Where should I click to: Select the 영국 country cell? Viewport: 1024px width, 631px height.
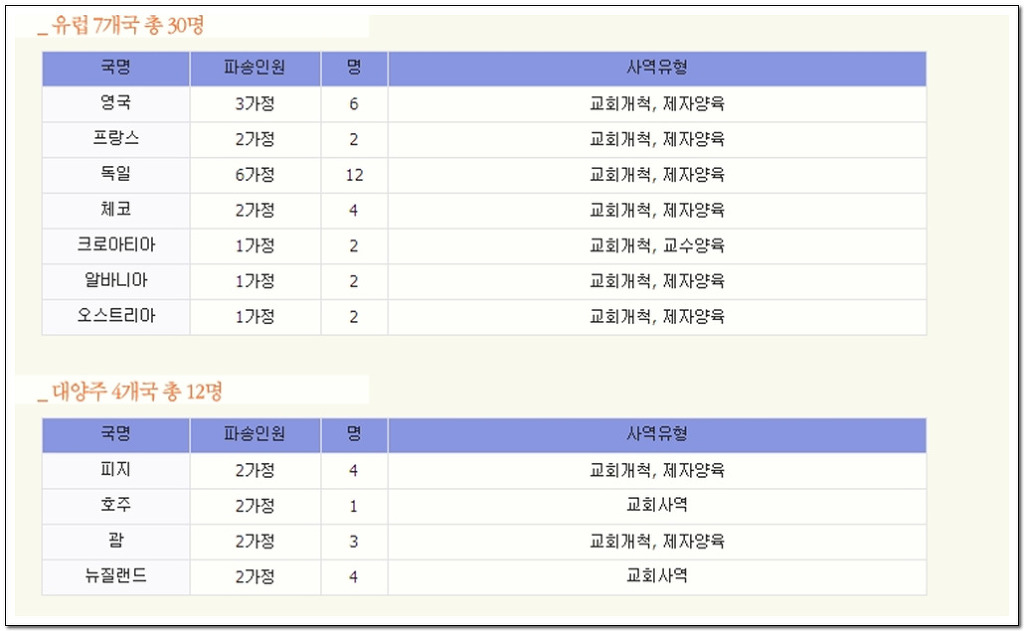(116, 104)
